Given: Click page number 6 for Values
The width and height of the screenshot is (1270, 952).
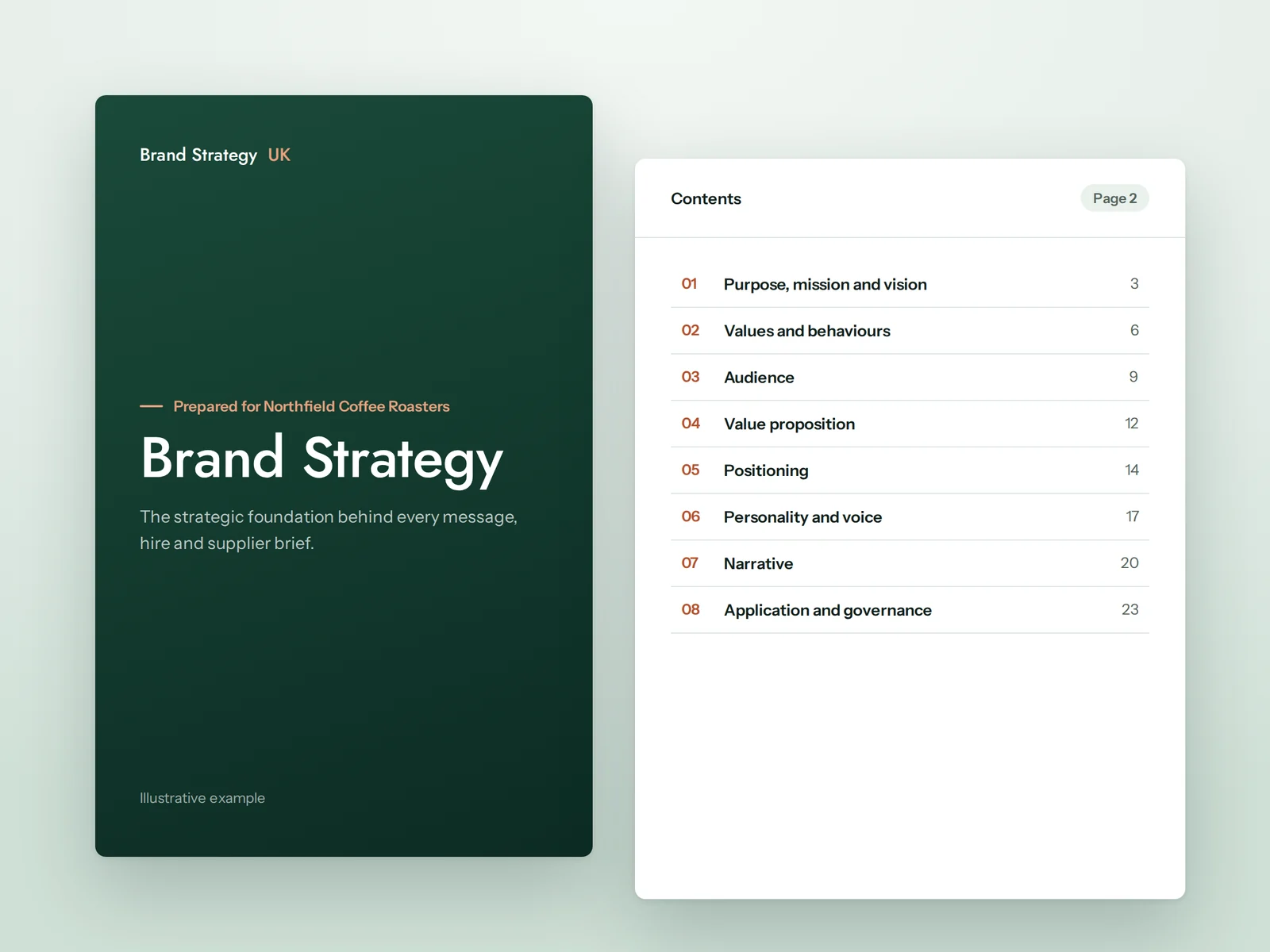Looking at the screenshot, I should click(1134, 331).
